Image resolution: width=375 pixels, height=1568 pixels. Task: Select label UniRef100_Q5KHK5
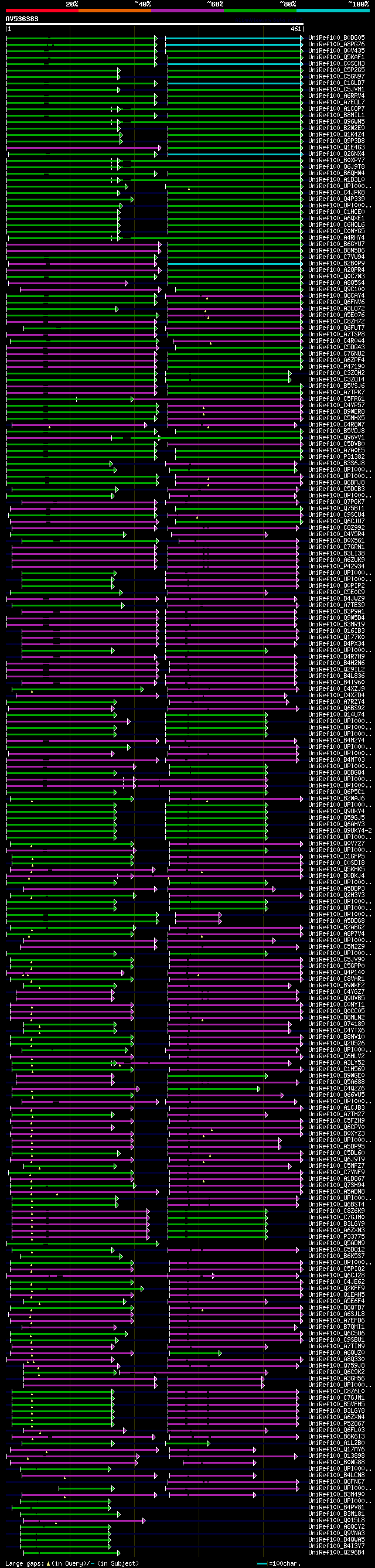pyautogui.click(x=337, y=870)
